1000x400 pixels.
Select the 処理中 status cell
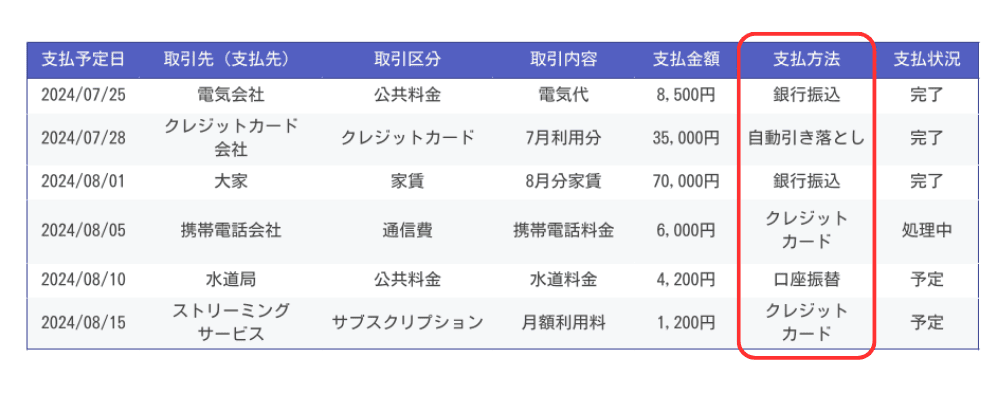tap(927, 231)
